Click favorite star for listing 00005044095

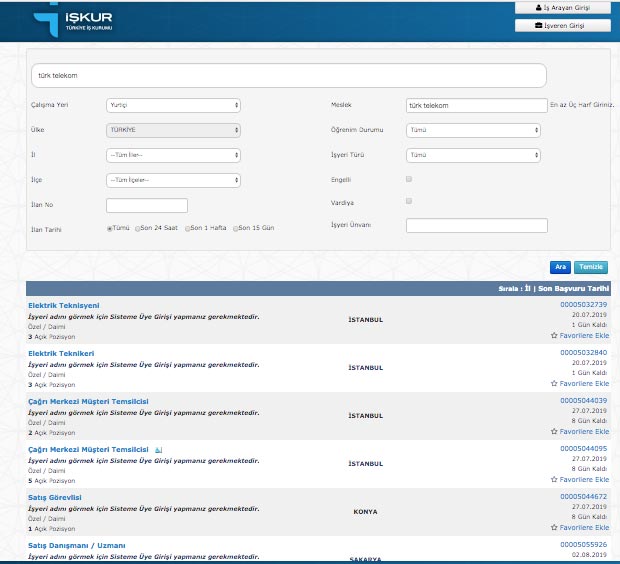click(555, 480)
